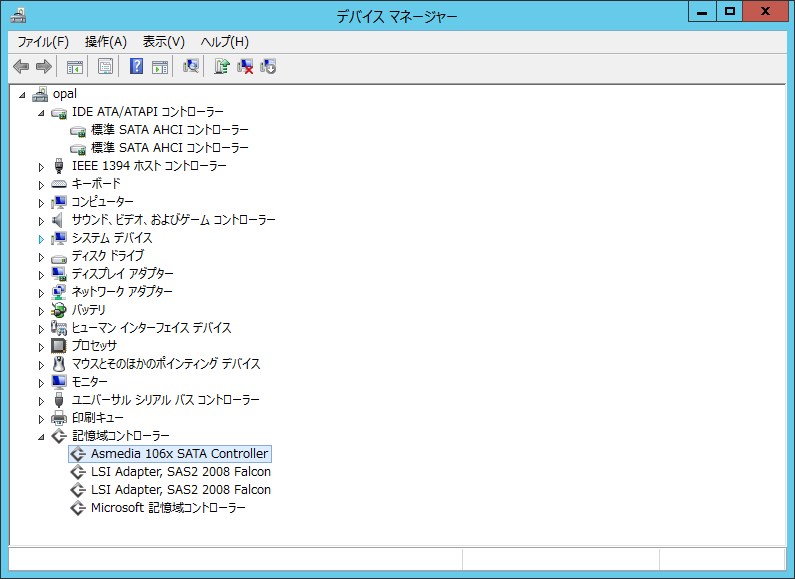Select the first 標準 SATA AHCI コントローラー entry
Screen dimensions: 795x579
click(170, 130)
